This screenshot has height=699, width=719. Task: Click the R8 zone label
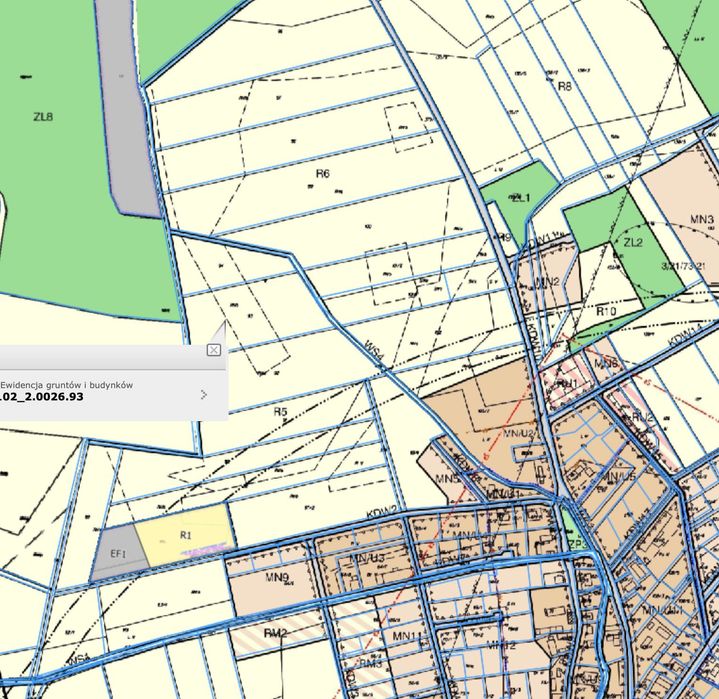tap(565, 86)
